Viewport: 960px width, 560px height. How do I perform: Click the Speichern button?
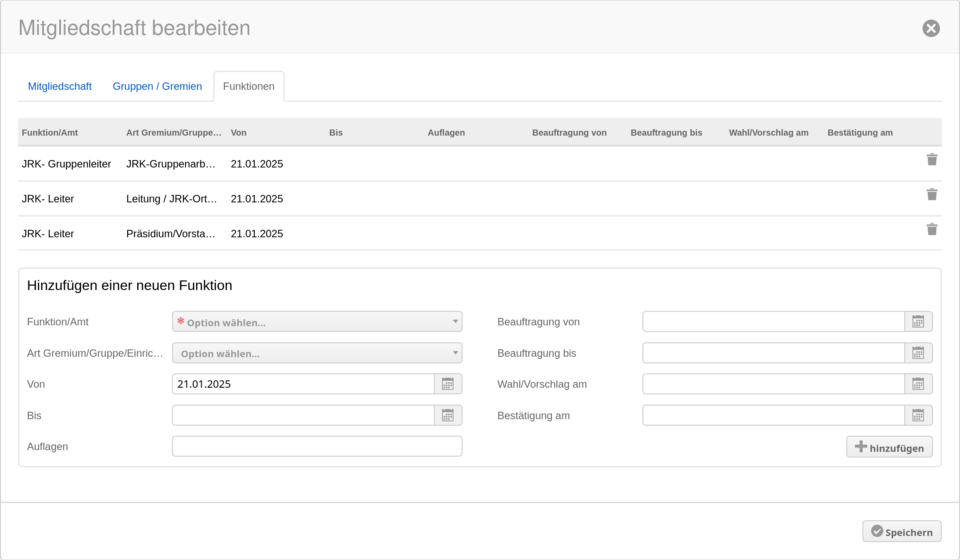[901, 532]
